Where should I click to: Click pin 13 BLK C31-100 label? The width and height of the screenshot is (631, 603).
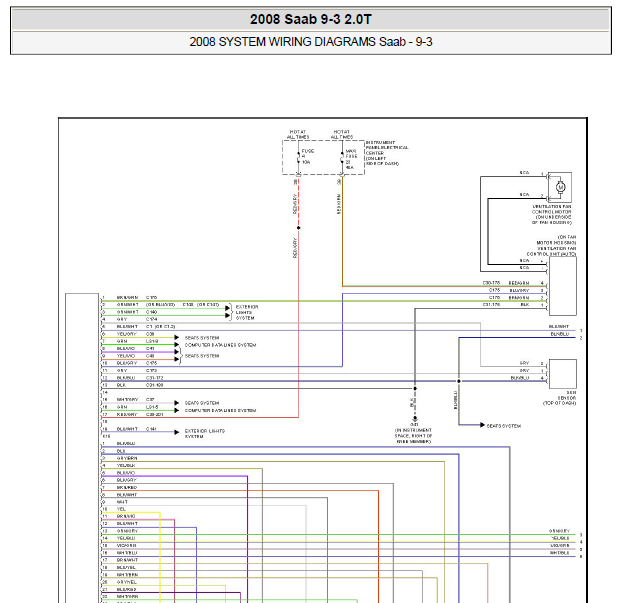click(x=140, y=385)
